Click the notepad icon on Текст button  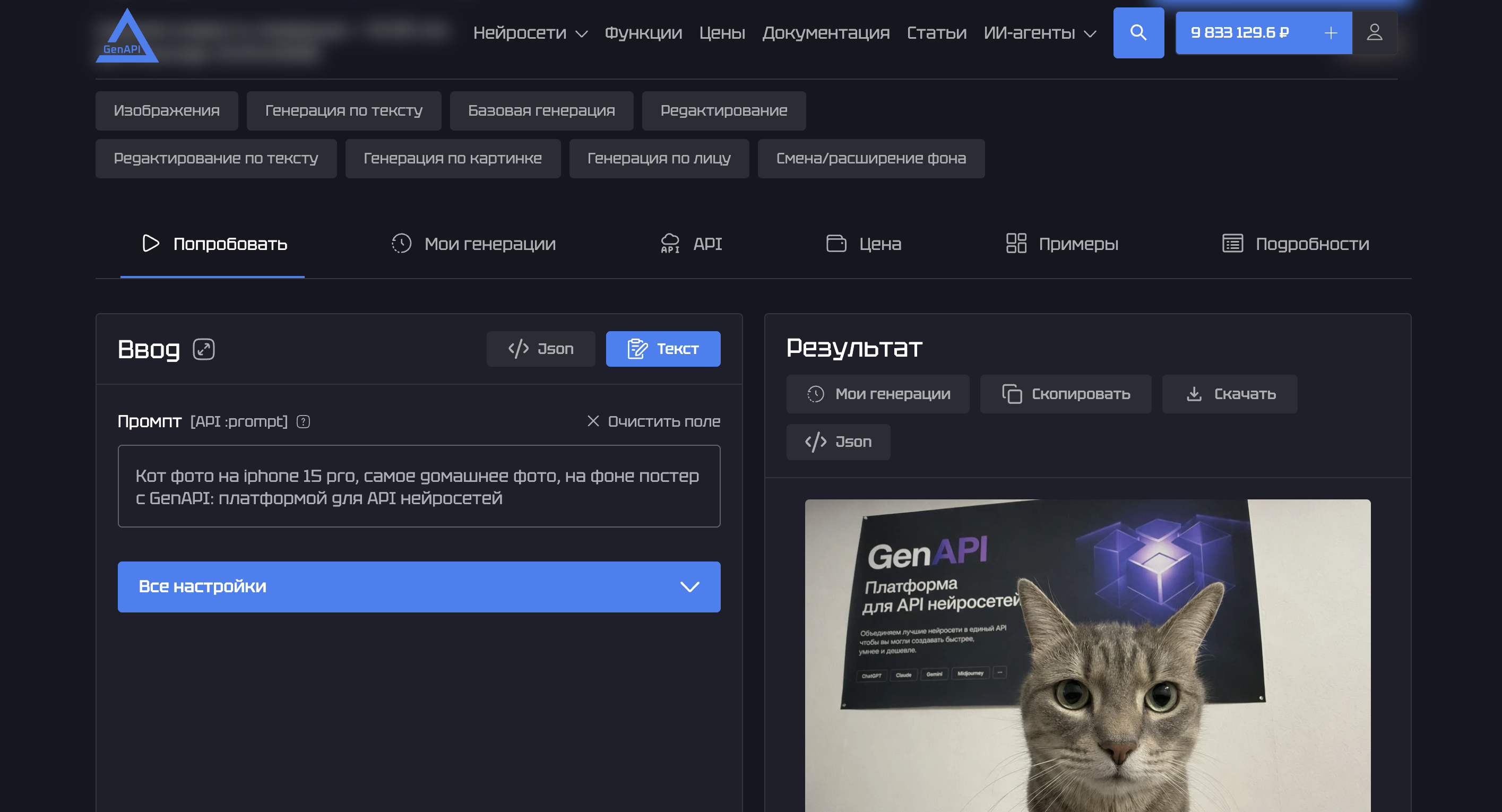(x=637, y=349)
